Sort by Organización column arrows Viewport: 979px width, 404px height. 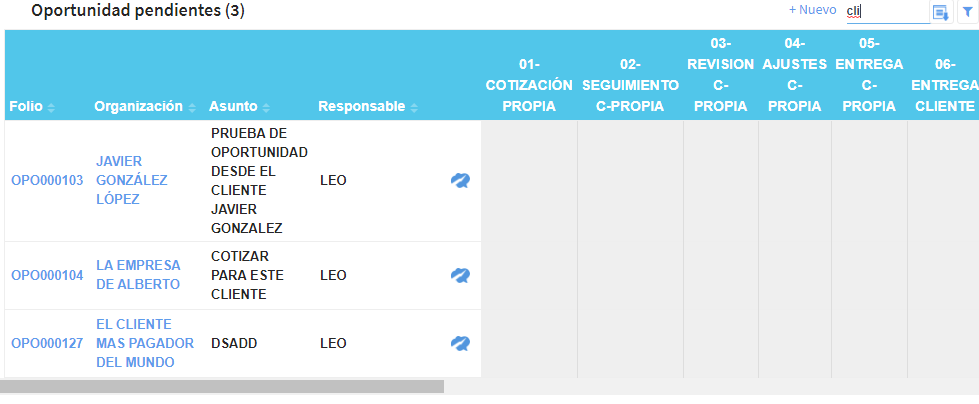(192, 107)
